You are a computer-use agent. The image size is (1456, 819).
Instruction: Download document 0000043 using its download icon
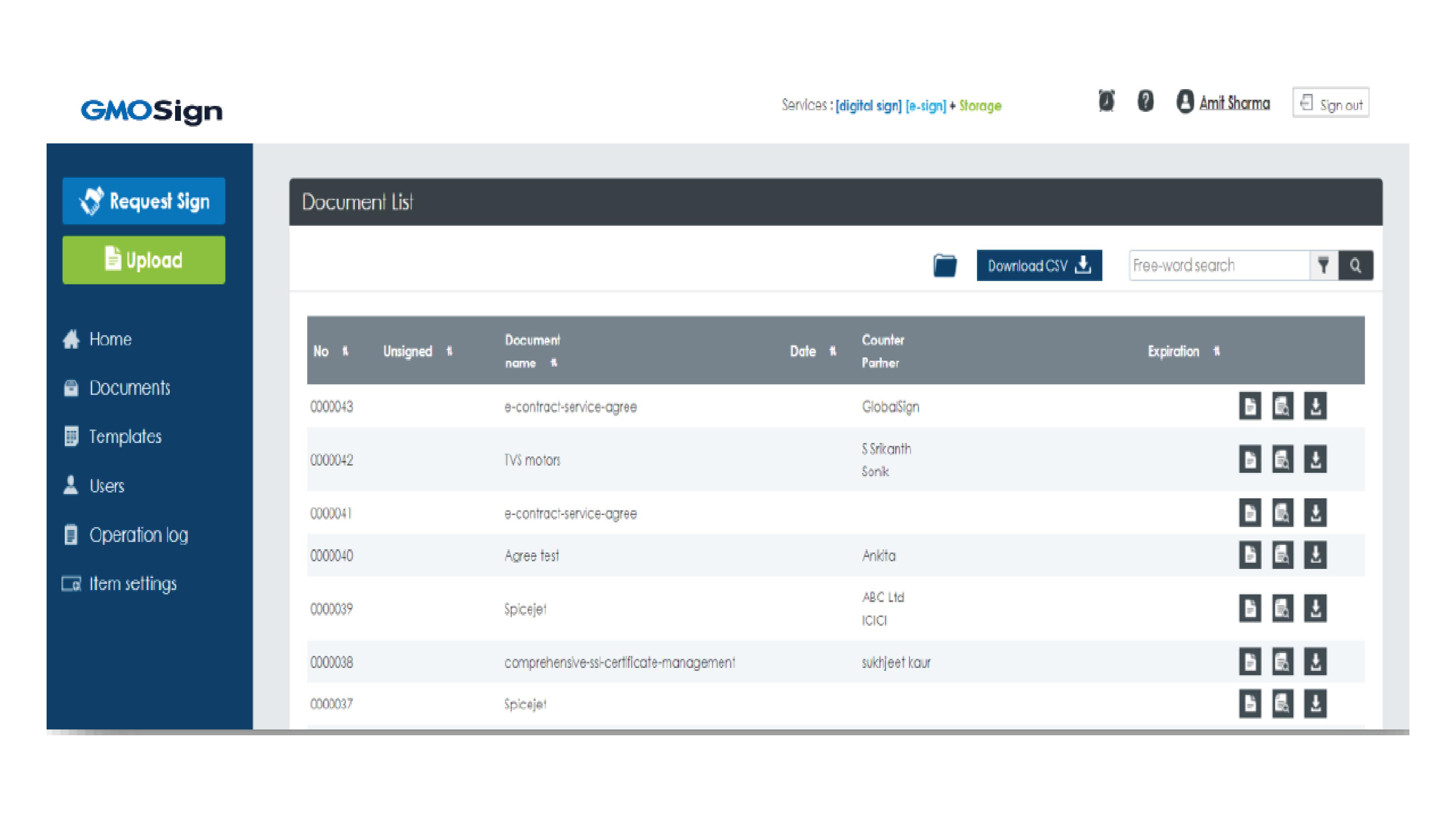tap(1315, 406)
